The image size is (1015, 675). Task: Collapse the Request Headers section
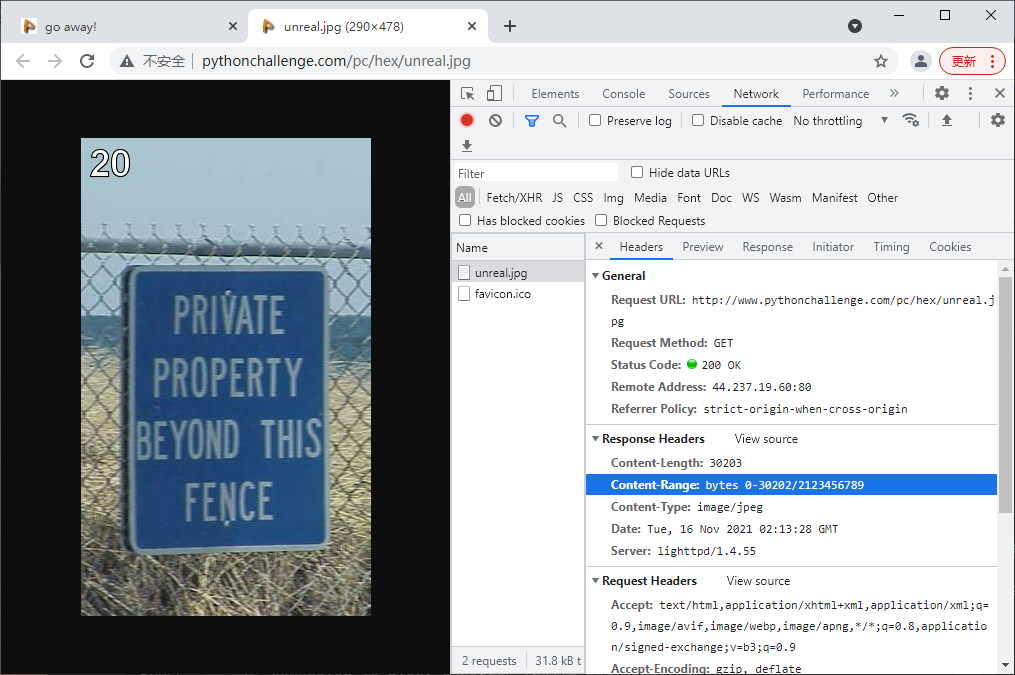(595, 581)
